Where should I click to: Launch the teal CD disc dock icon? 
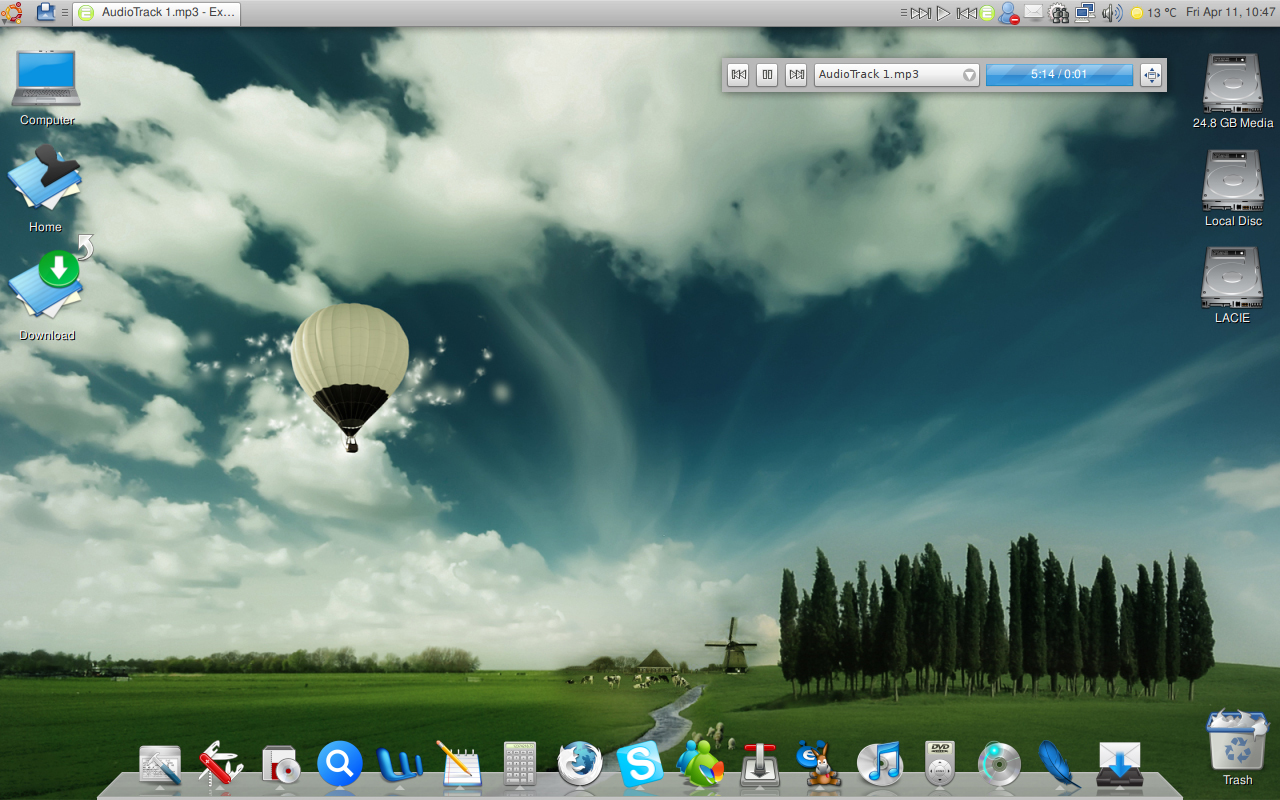[x=1000, y=765]
